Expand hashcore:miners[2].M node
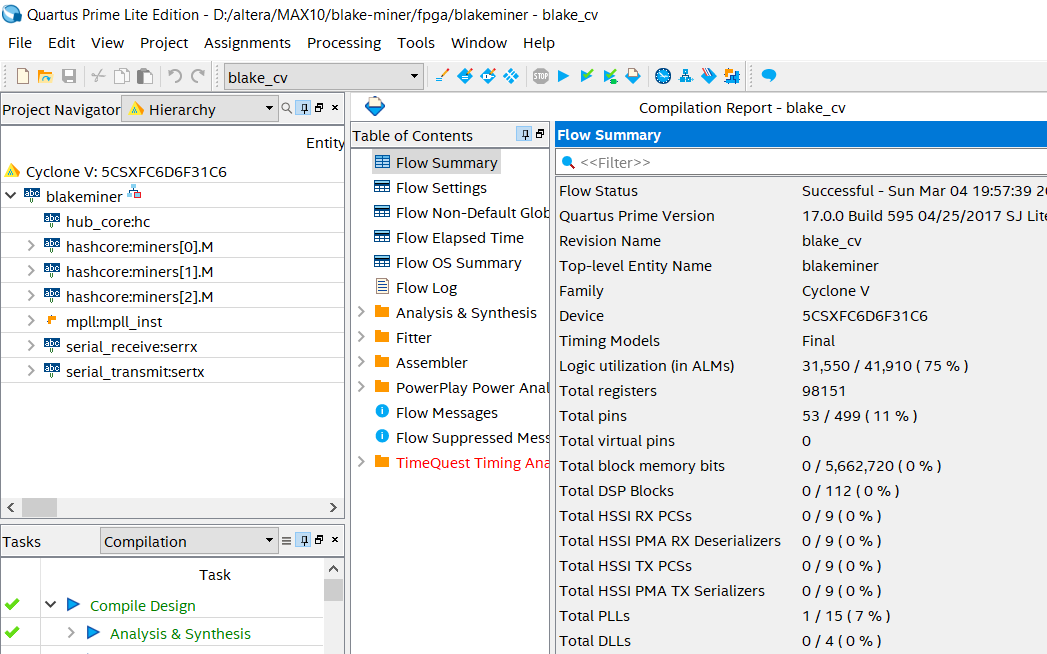This screenshot has height=654, width=1047. click(x=31, y=296)
